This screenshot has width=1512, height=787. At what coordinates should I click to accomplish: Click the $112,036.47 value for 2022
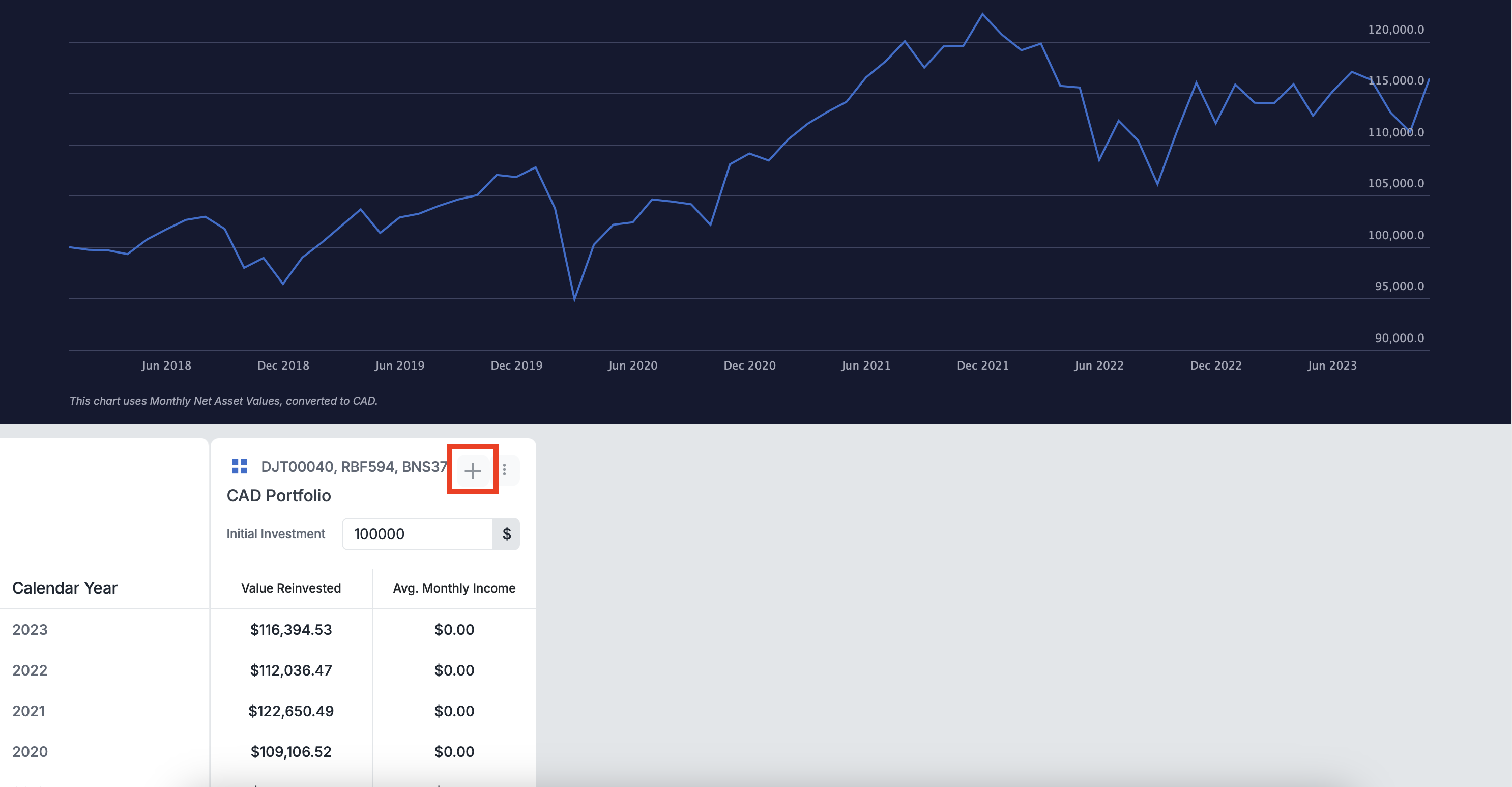[x=290, y=670]
